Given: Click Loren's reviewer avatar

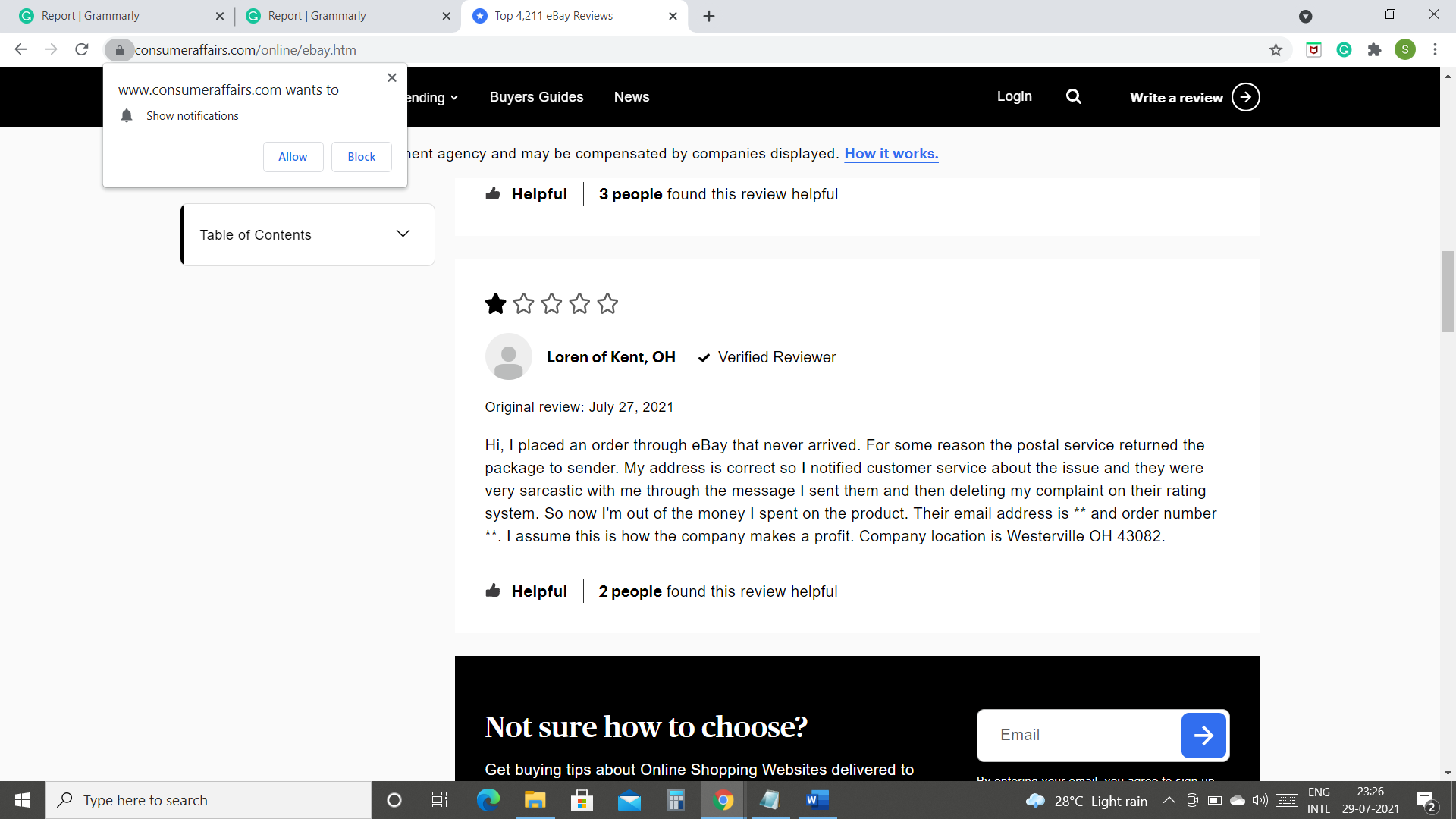Looking at the screenshot, I should tap(508, 356).
